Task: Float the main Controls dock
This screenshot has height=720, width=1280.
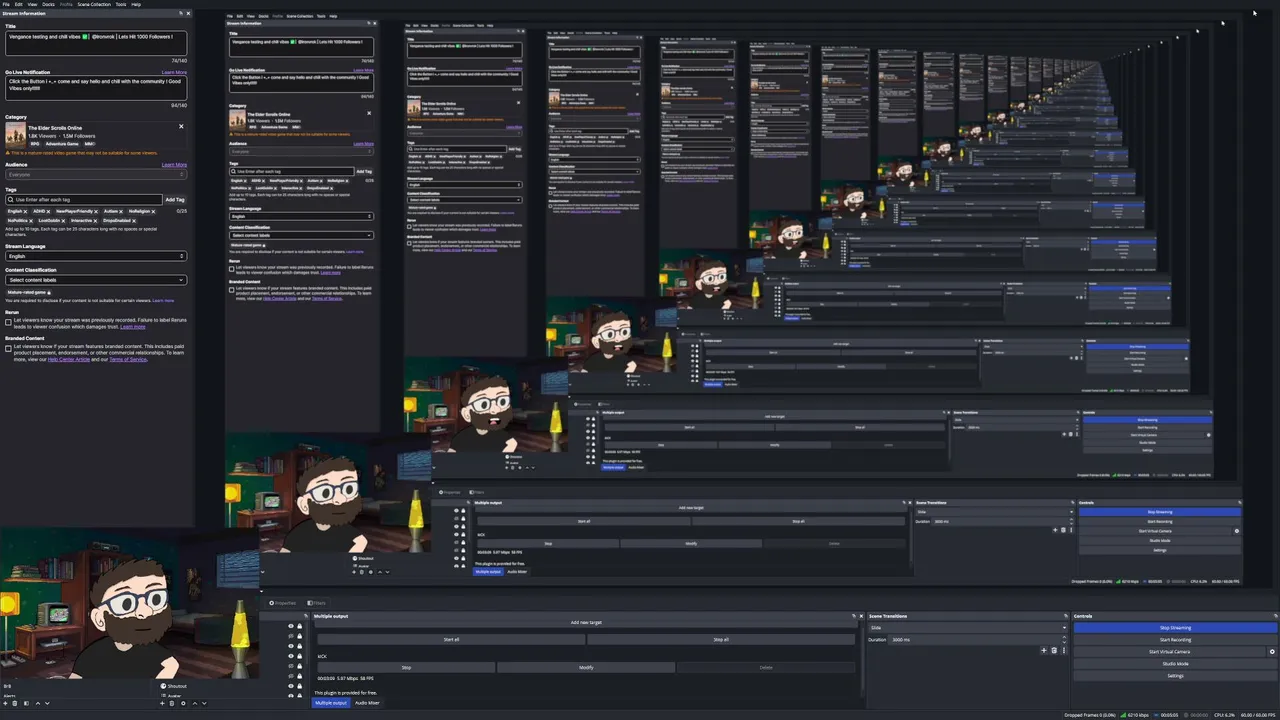Action: (1276, 616)
